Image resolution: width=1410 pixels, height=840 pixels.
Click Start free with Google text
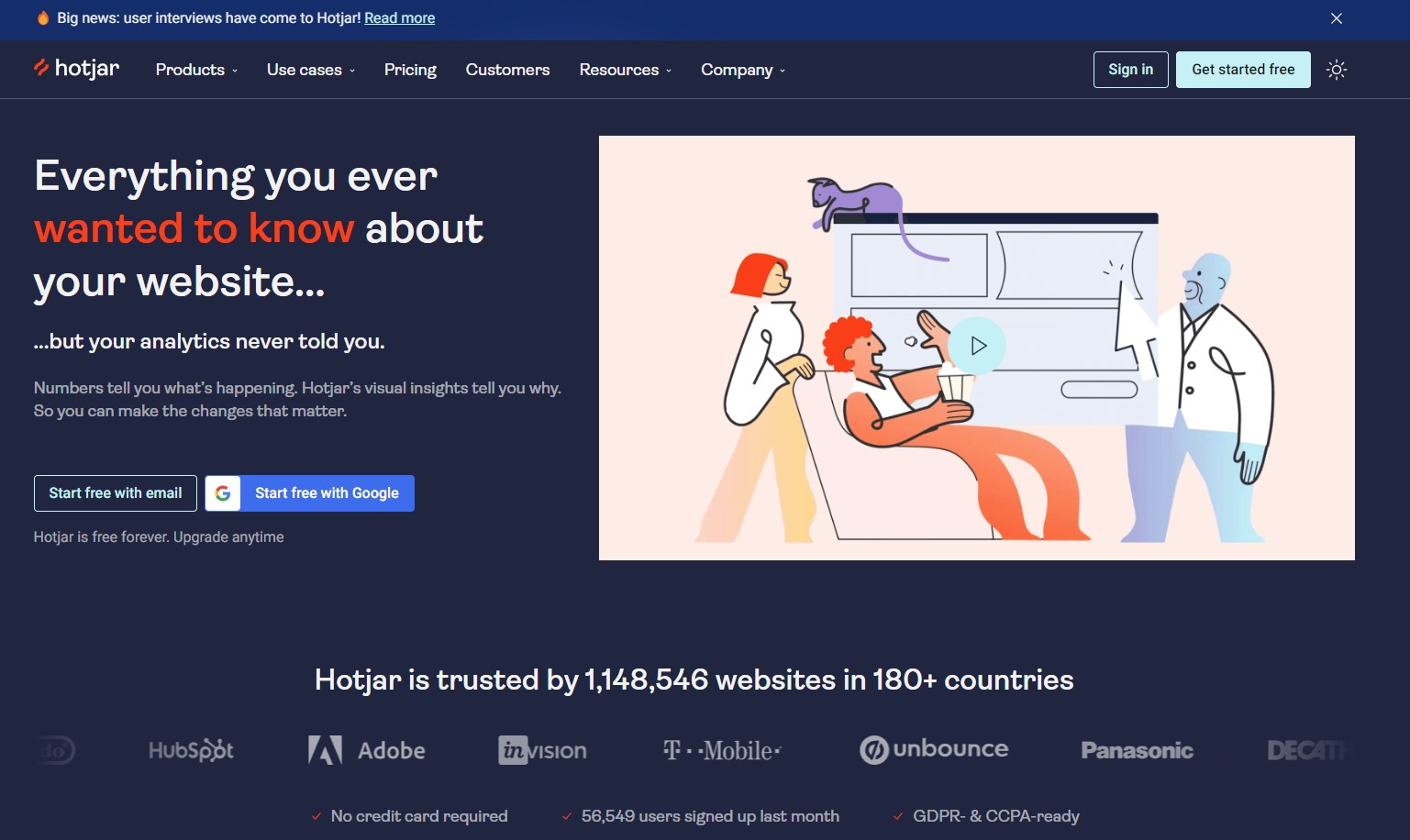(x=327, y=493)
